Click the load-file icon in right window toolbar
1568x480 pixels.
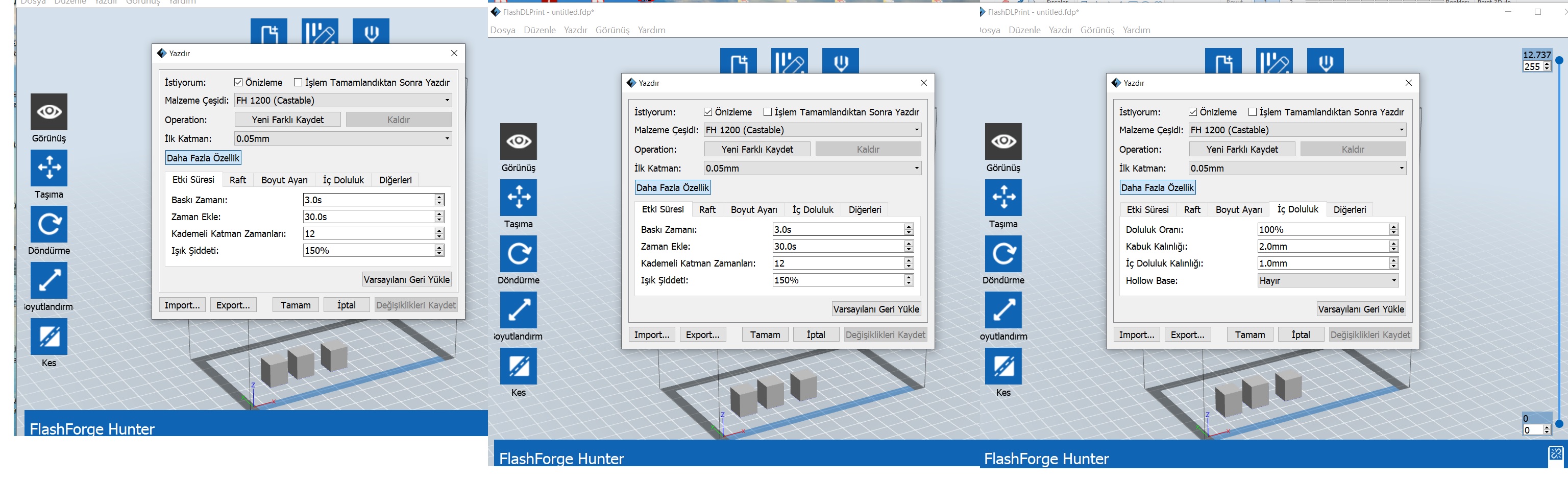pos(1223,61)
